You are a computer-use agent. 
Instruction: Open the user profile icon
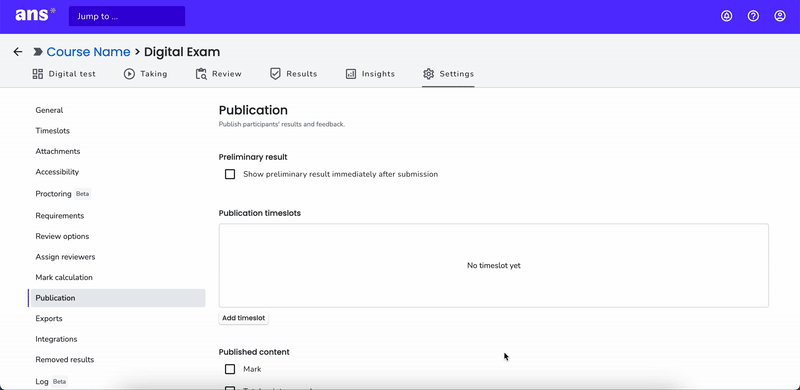780,16
